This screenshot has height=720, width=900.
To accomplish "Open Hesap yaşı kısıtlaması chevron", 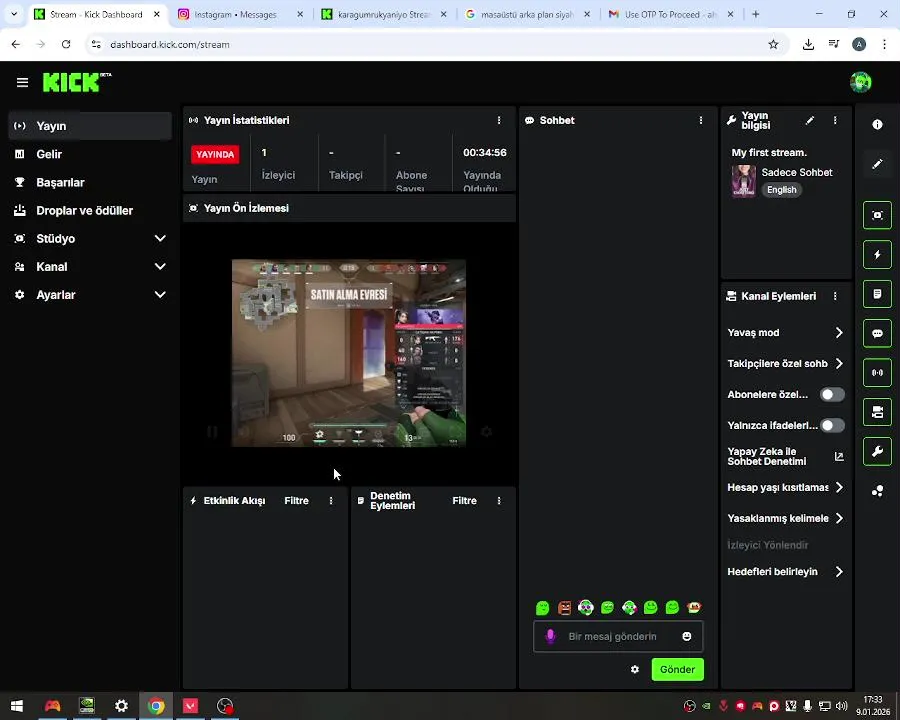I will coord(839,487).
